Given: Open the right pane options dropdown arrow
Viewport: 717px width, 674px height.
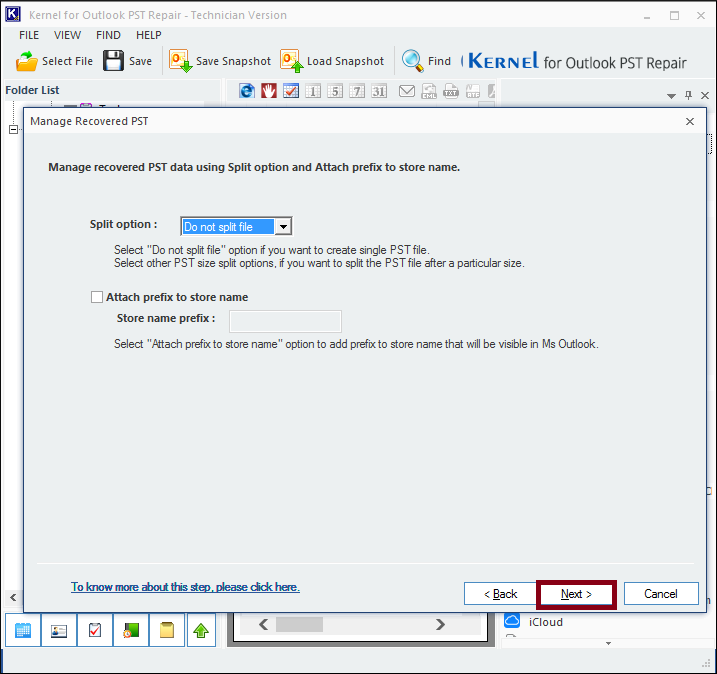Looking at the screenshot, I should point(671,96).
